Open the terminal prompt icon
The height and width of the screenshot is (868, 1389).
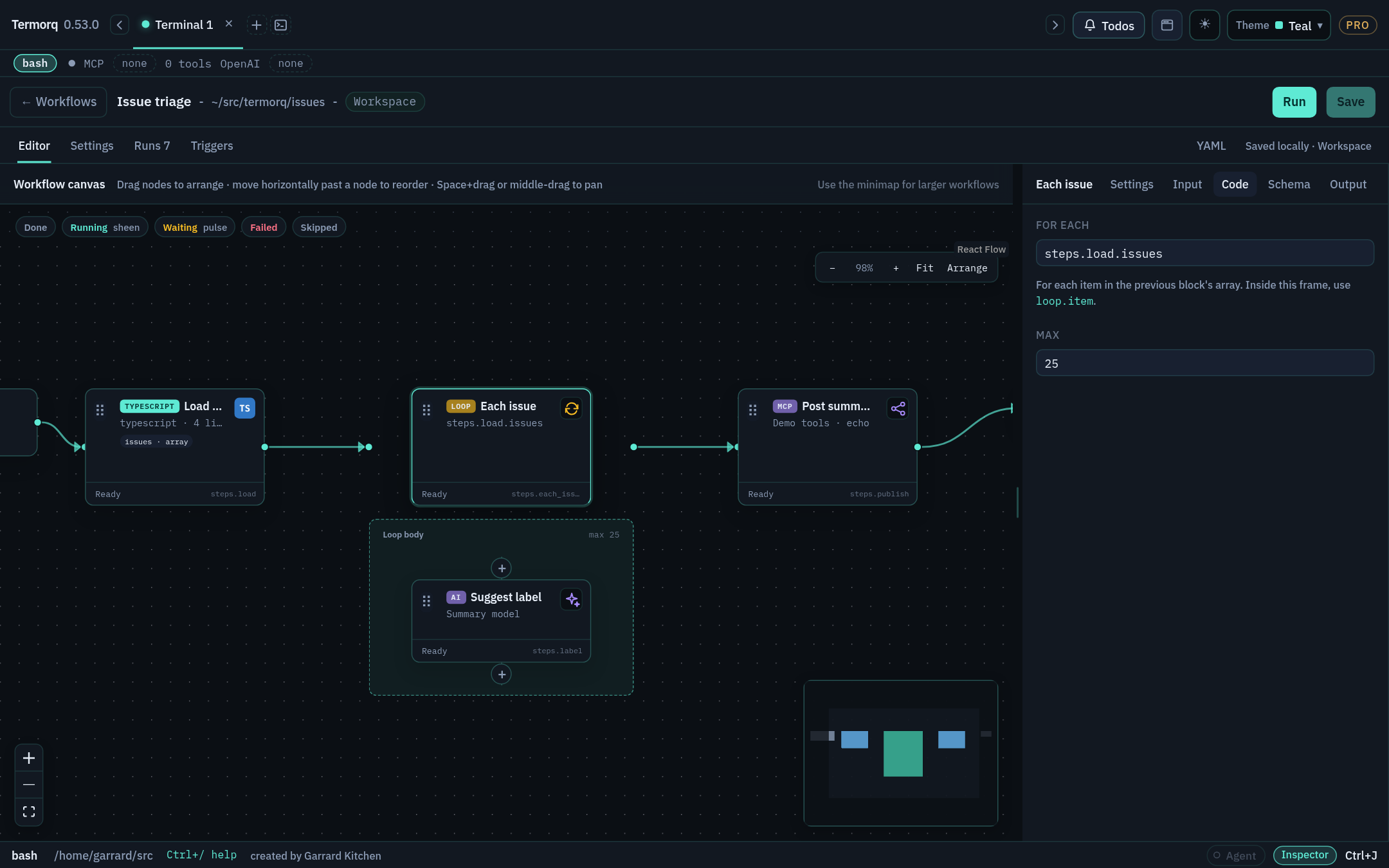click(281, 25)
